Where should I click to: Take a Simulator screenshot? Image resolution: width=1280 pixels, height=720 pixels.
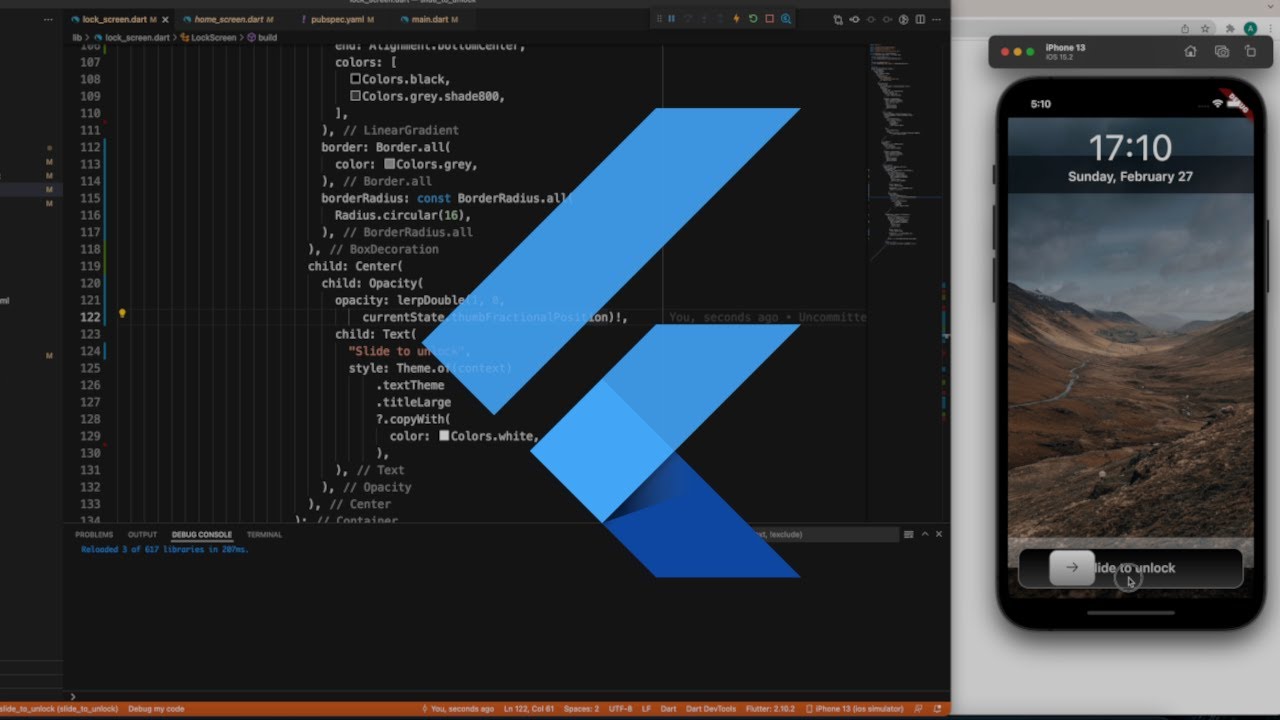pos(1221,52)
